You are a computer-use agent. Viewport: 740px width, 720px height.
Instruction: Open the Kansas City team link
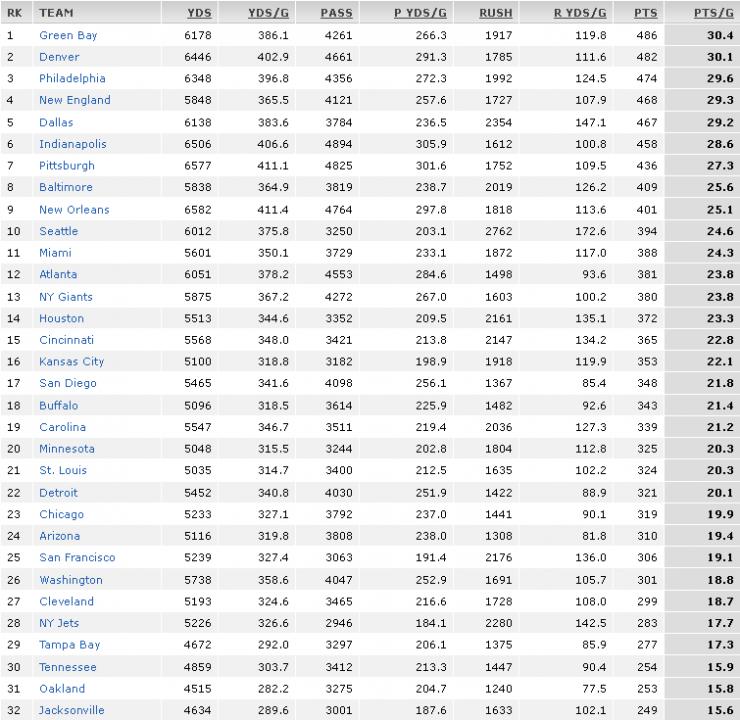[71, 361]
